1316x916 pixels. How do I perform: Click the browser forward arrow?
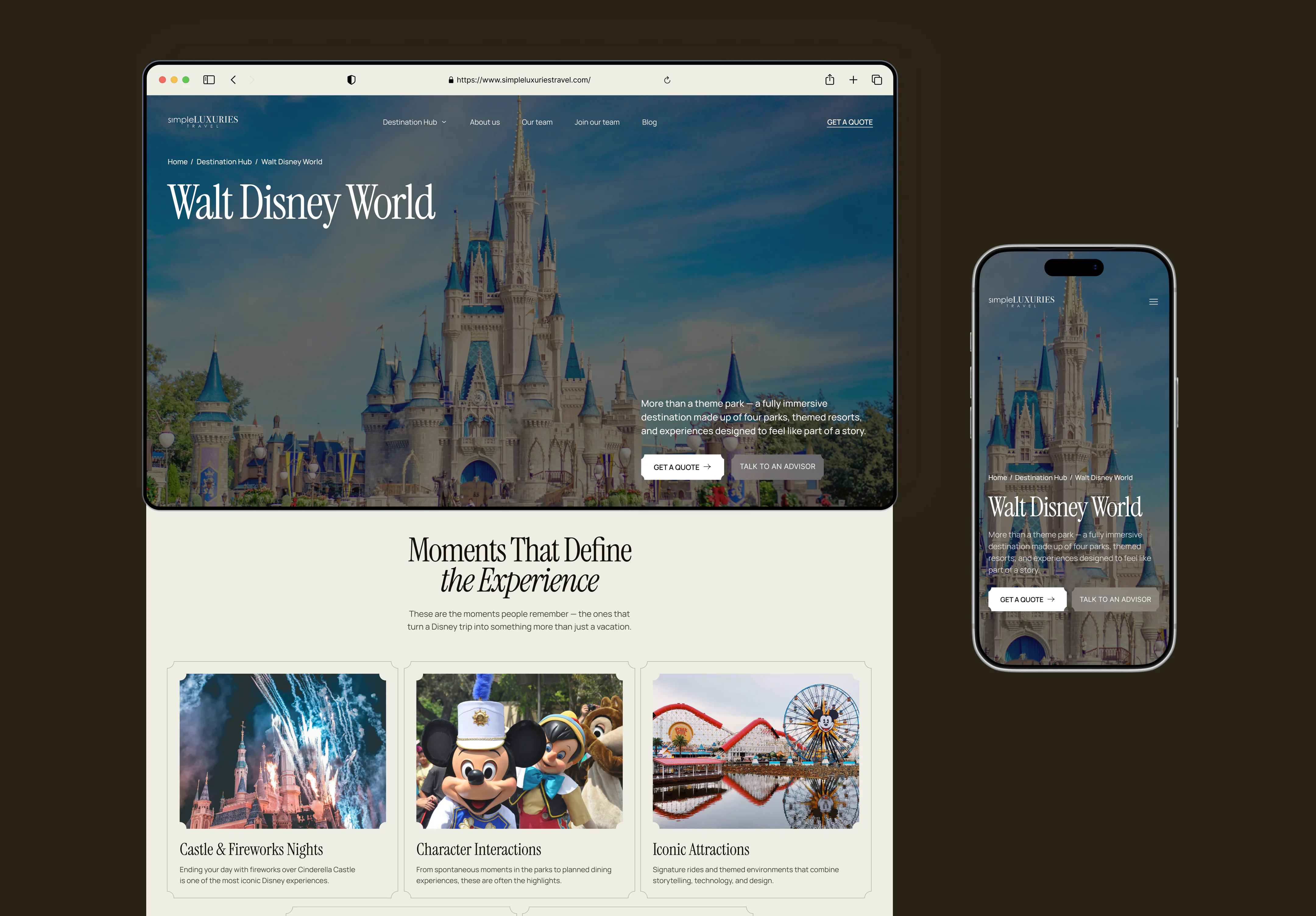click(x=252, y=80)
